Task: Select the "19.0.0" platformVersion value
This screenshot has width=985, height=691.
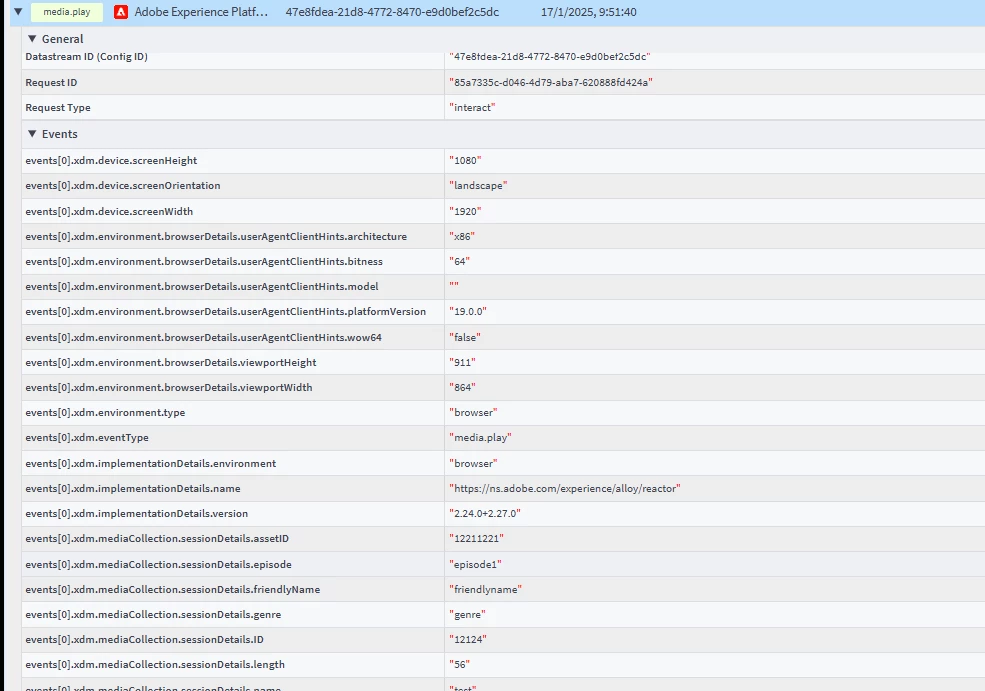Action: point(468,312)
